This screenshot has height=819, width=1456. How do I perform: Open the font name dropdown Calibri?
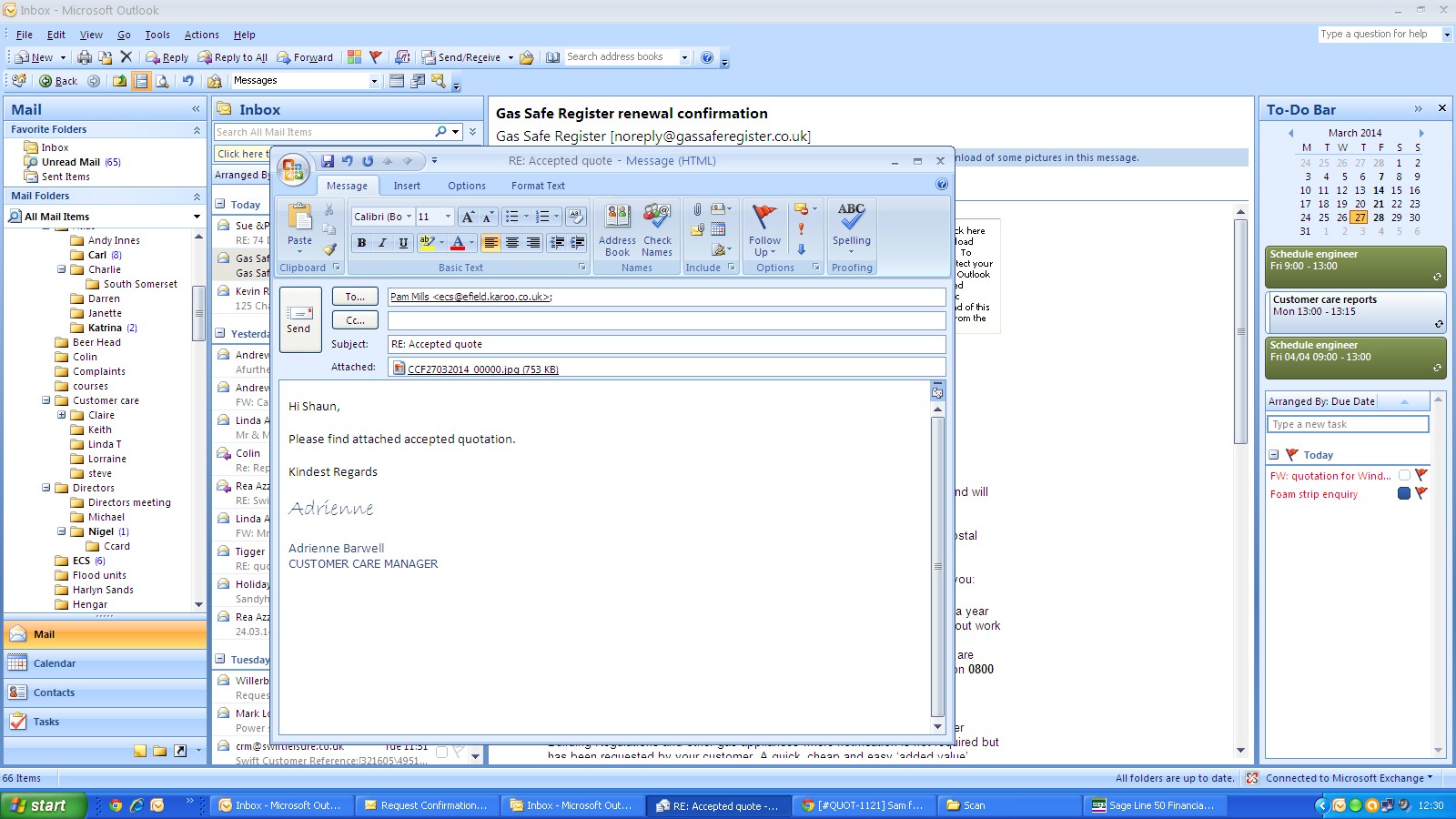409,217
